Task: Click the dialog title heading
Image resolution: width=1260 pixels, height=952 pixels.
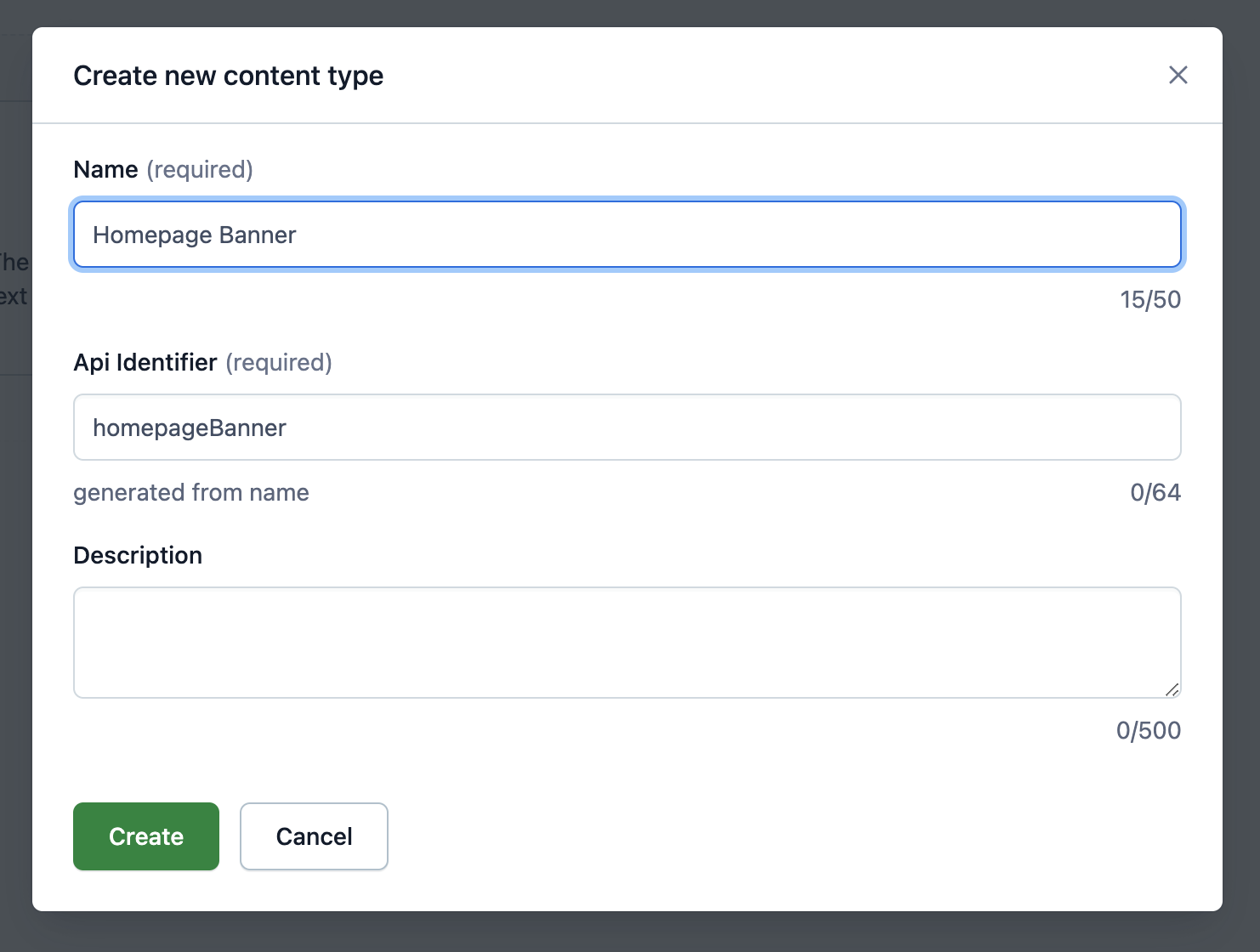Action: click(x=228, y=76)
